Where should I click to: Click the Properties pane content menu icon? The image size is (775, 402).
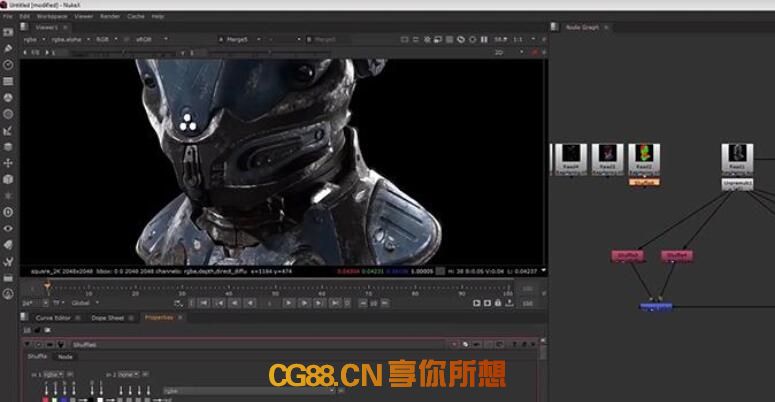(x=24, y=317)
